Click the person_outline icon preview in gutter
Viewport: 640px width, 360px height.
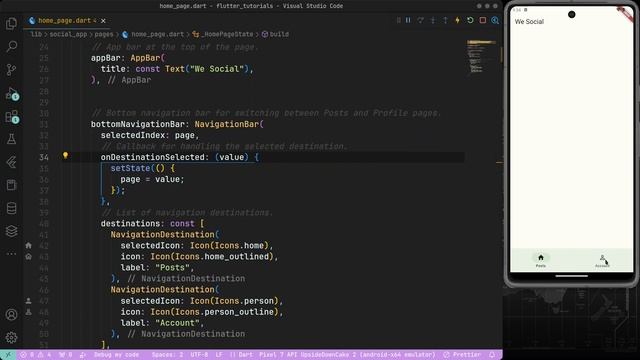click(x=29, y=312)
